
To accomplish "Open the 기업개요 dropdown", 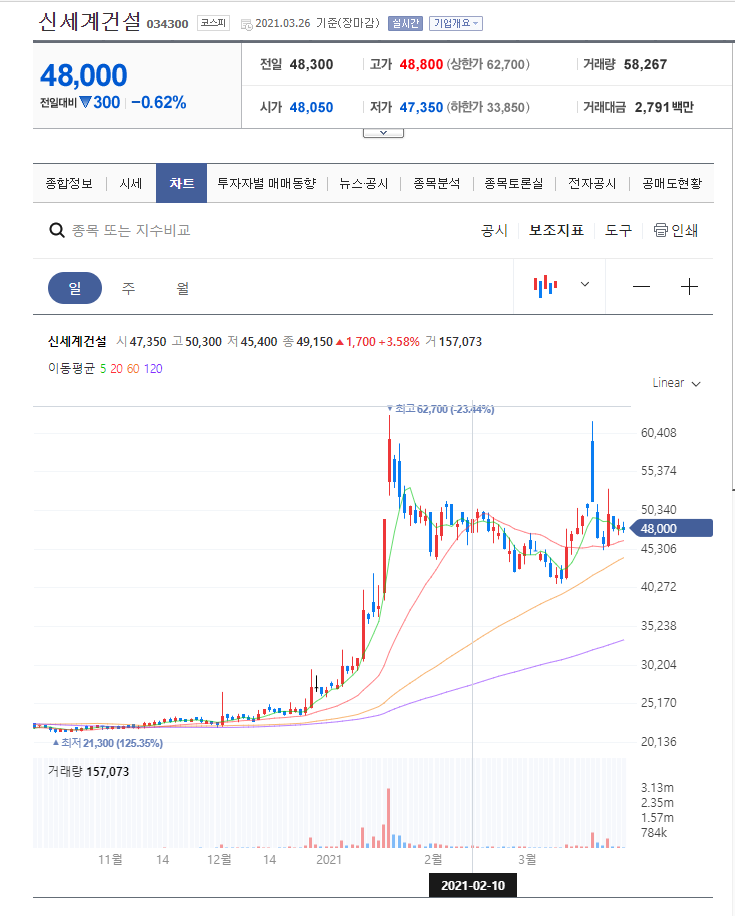I will pos(456,23).
